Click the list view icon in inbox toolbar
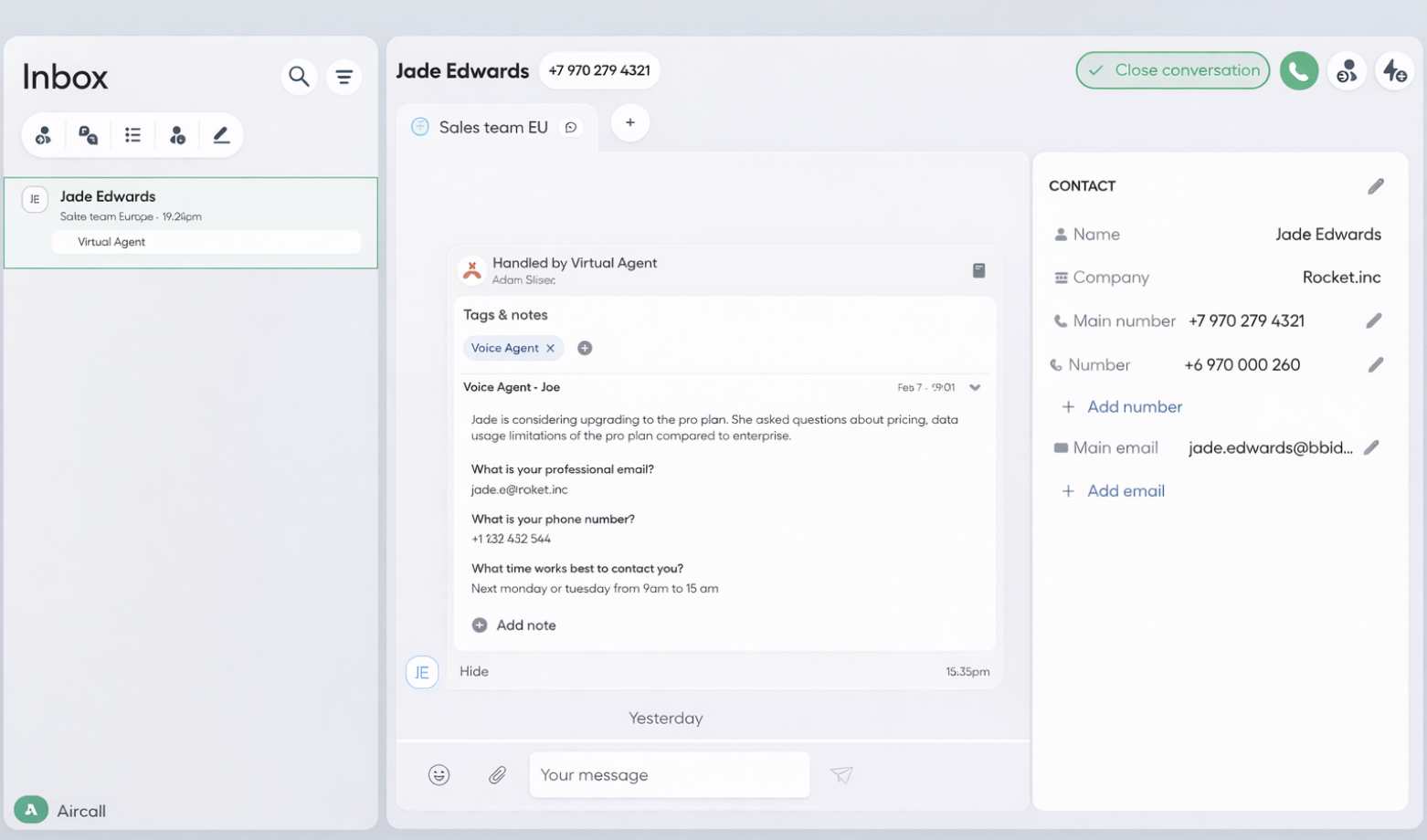Viewport: 1427px width, 840px height. [x=133, y=135]
